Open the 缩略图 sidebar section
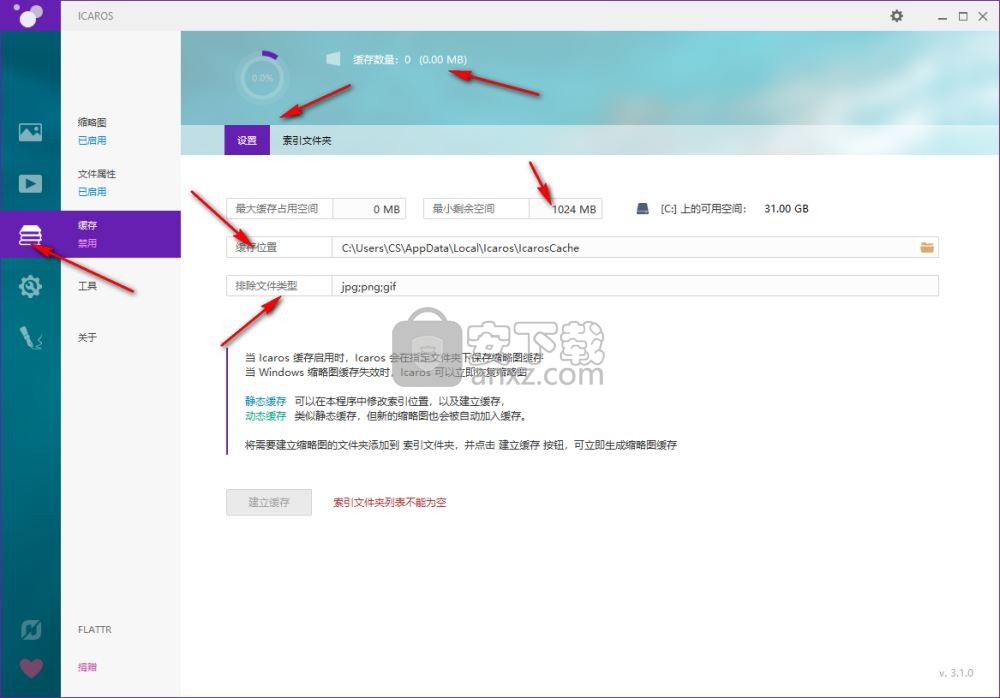This screenshot has width=1000, height=698. (x=92, y=123)
